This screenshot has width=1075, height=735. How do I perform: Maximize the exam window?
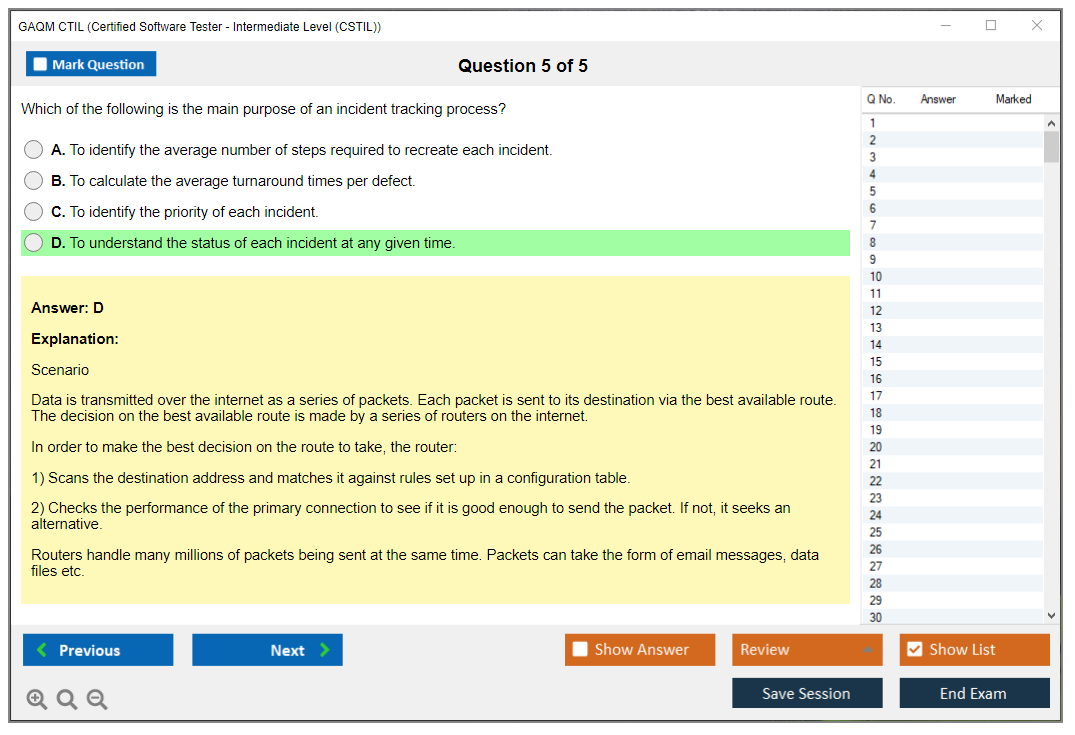pos(991,26)
